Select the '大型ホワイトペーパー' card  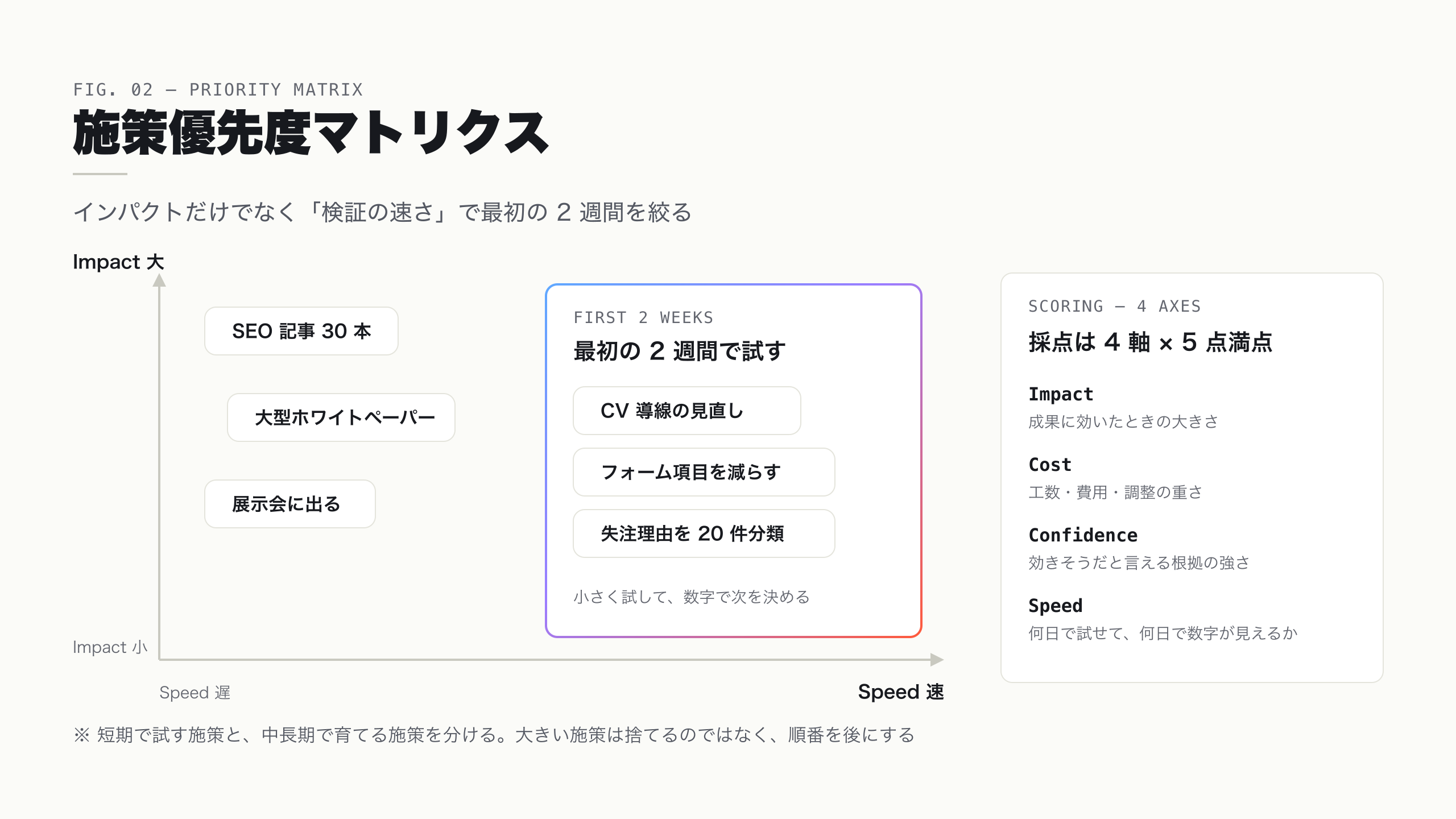(x=341, y=417)
